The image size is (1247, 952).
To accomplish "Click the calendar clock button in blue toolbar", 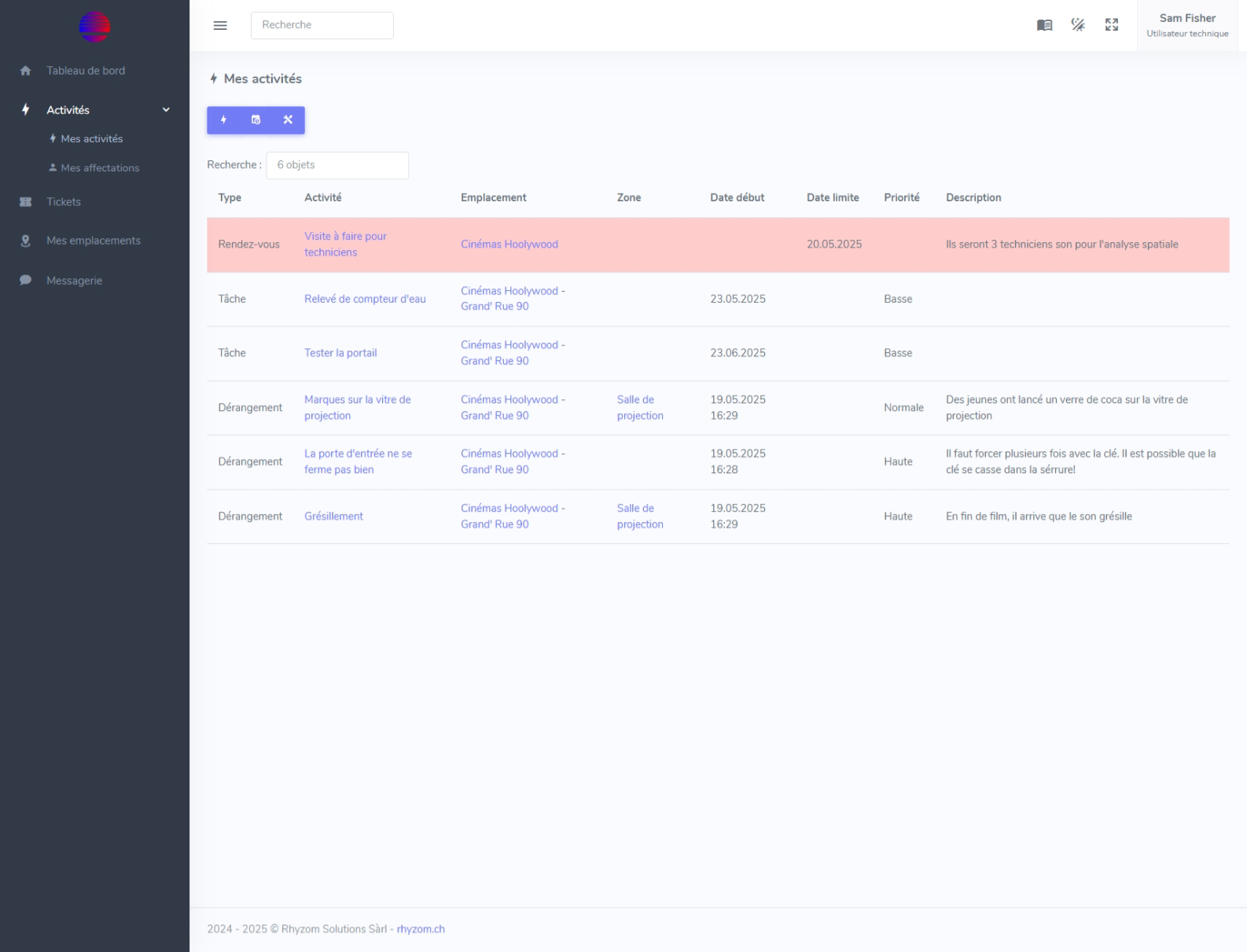I will coord(256,120).
